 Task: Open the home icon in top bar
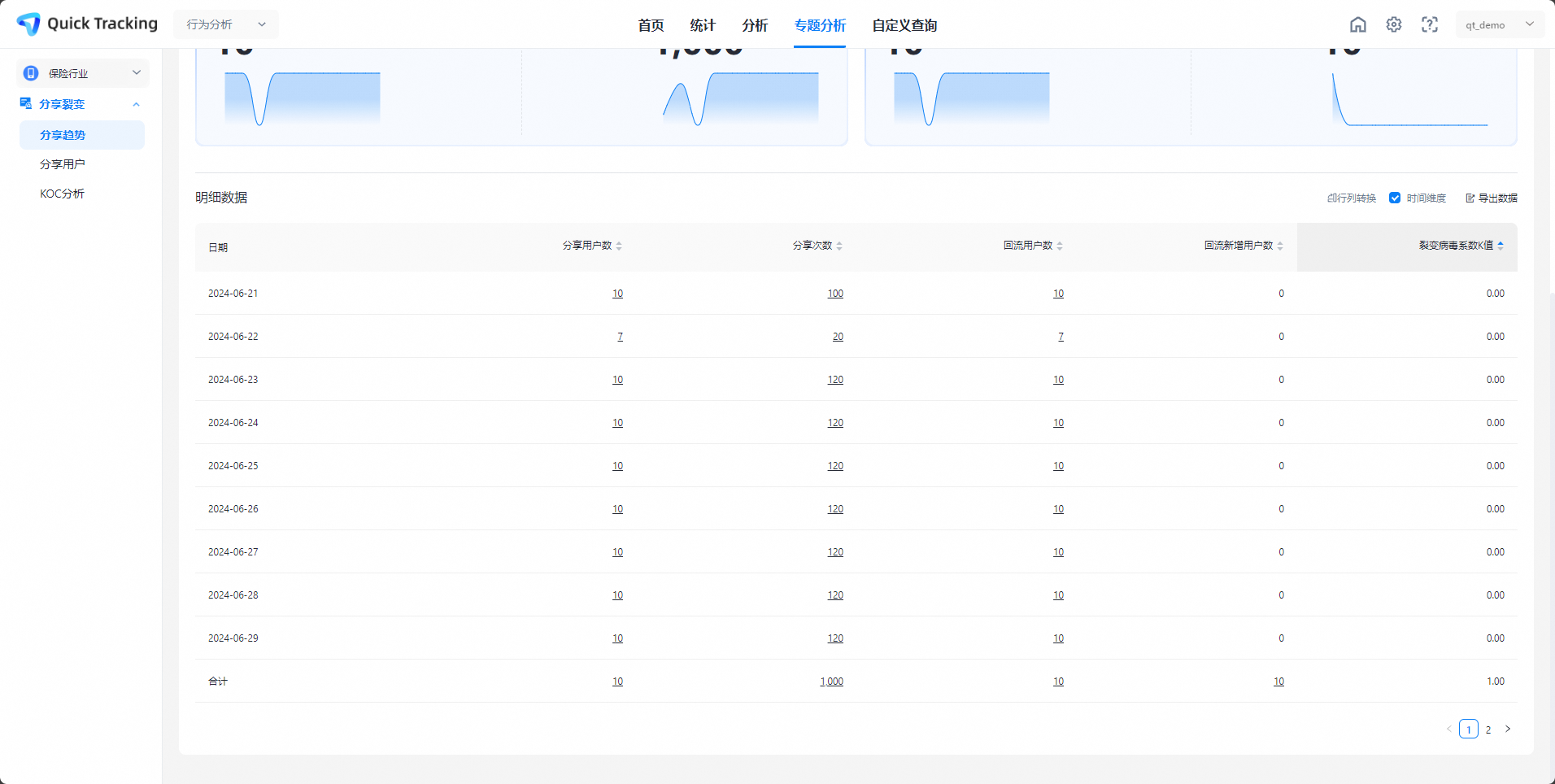[x=1358, y=24]
